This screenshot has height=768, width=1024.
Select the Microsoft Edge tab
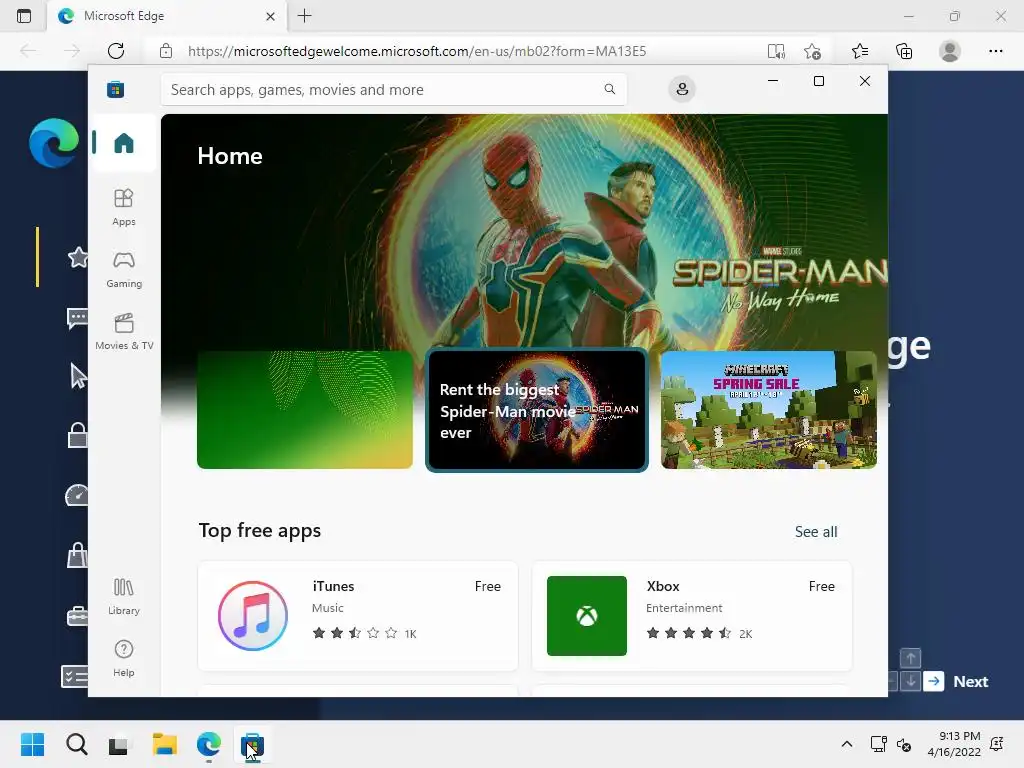(167, 16)
